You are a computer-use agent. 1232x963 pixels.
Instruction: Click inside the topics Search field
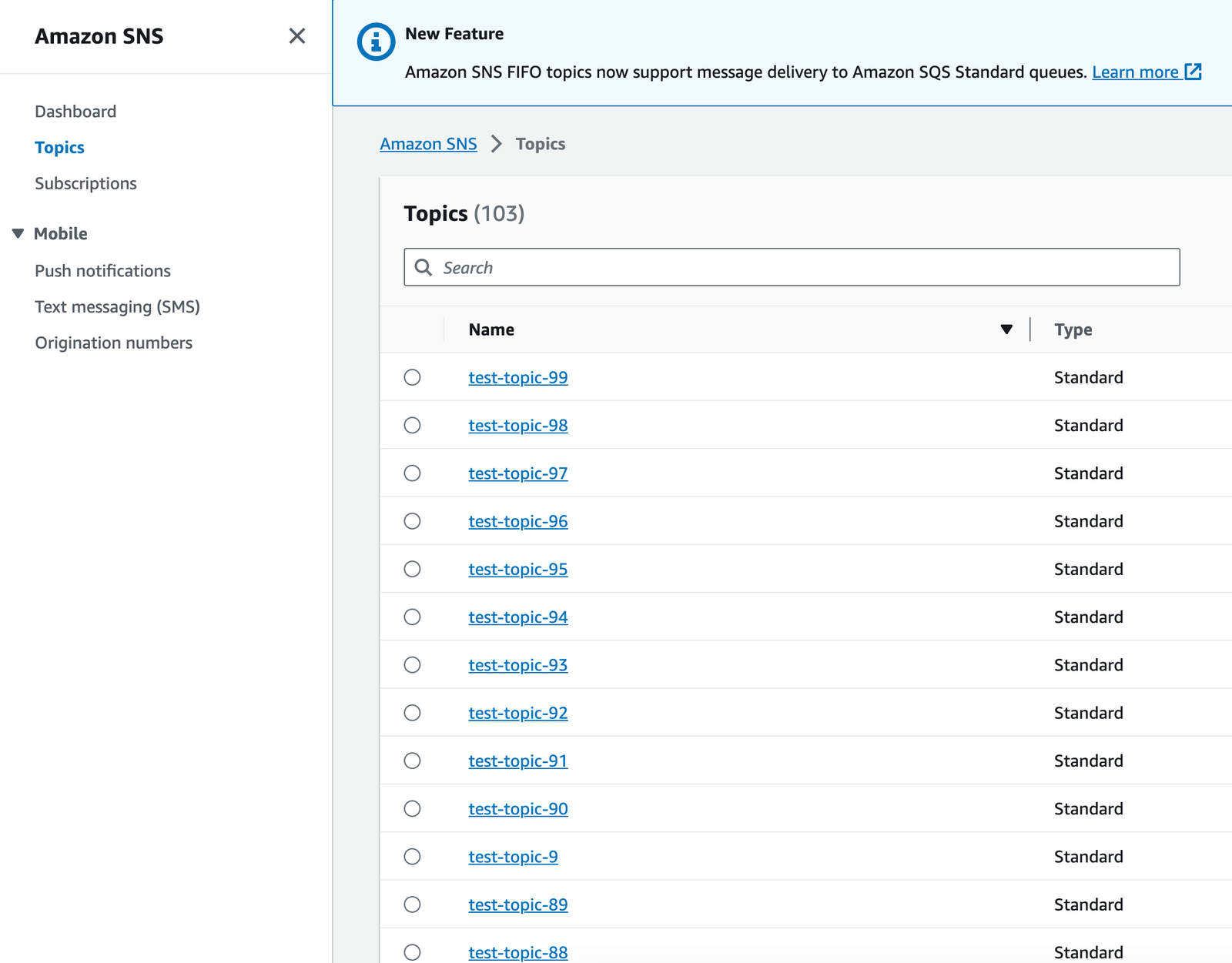click(x=770, y=267)
